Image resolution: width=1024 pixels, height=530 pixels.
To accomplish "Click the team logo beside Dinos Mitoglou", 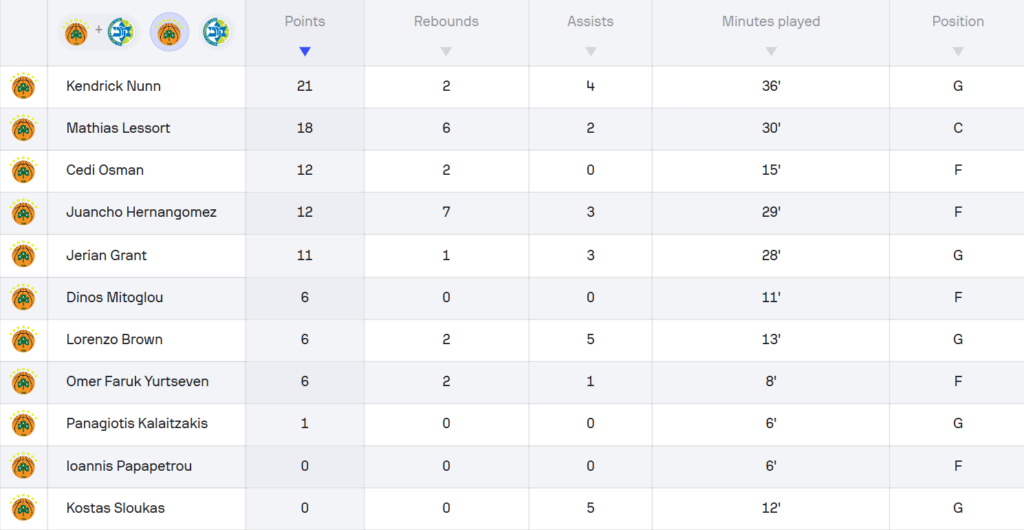I will (23, 297).
